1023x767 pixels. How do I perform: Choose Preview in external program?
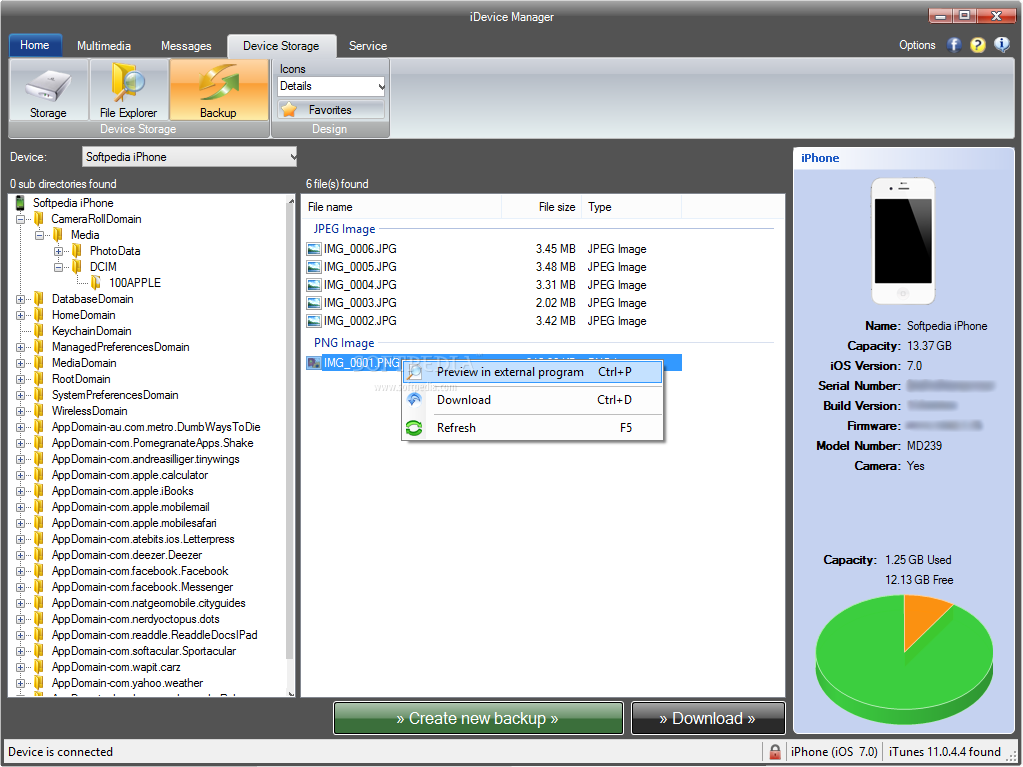532,372
